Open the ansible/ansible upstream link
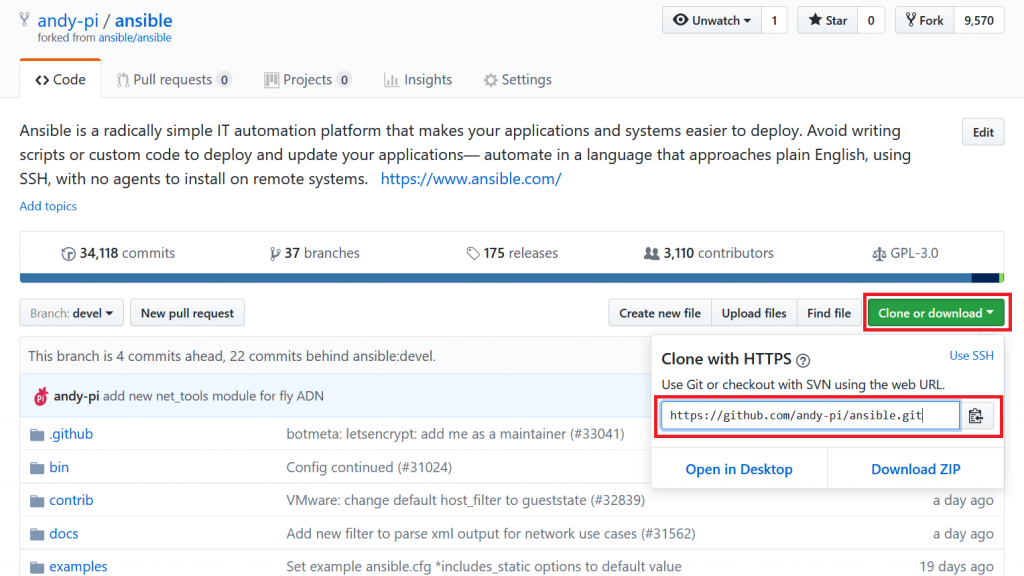 (135, 38)
